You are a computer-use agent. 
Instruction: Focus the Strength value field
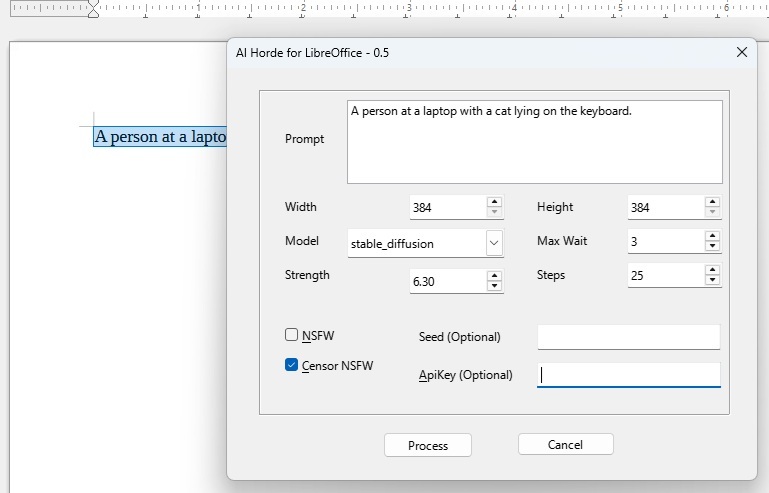point(448,281)
